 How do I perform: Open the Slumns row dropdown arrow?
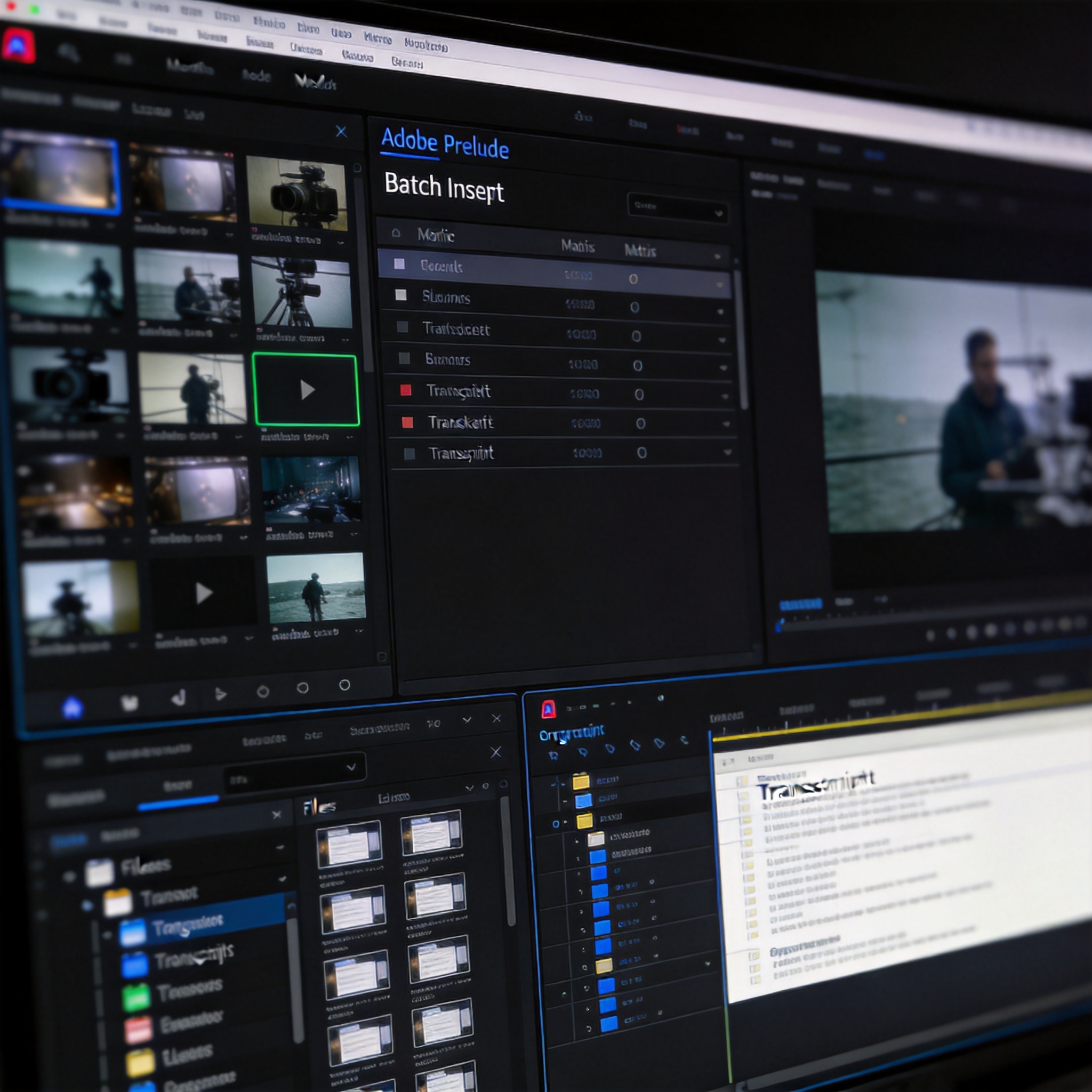click(x=720, y=311)
